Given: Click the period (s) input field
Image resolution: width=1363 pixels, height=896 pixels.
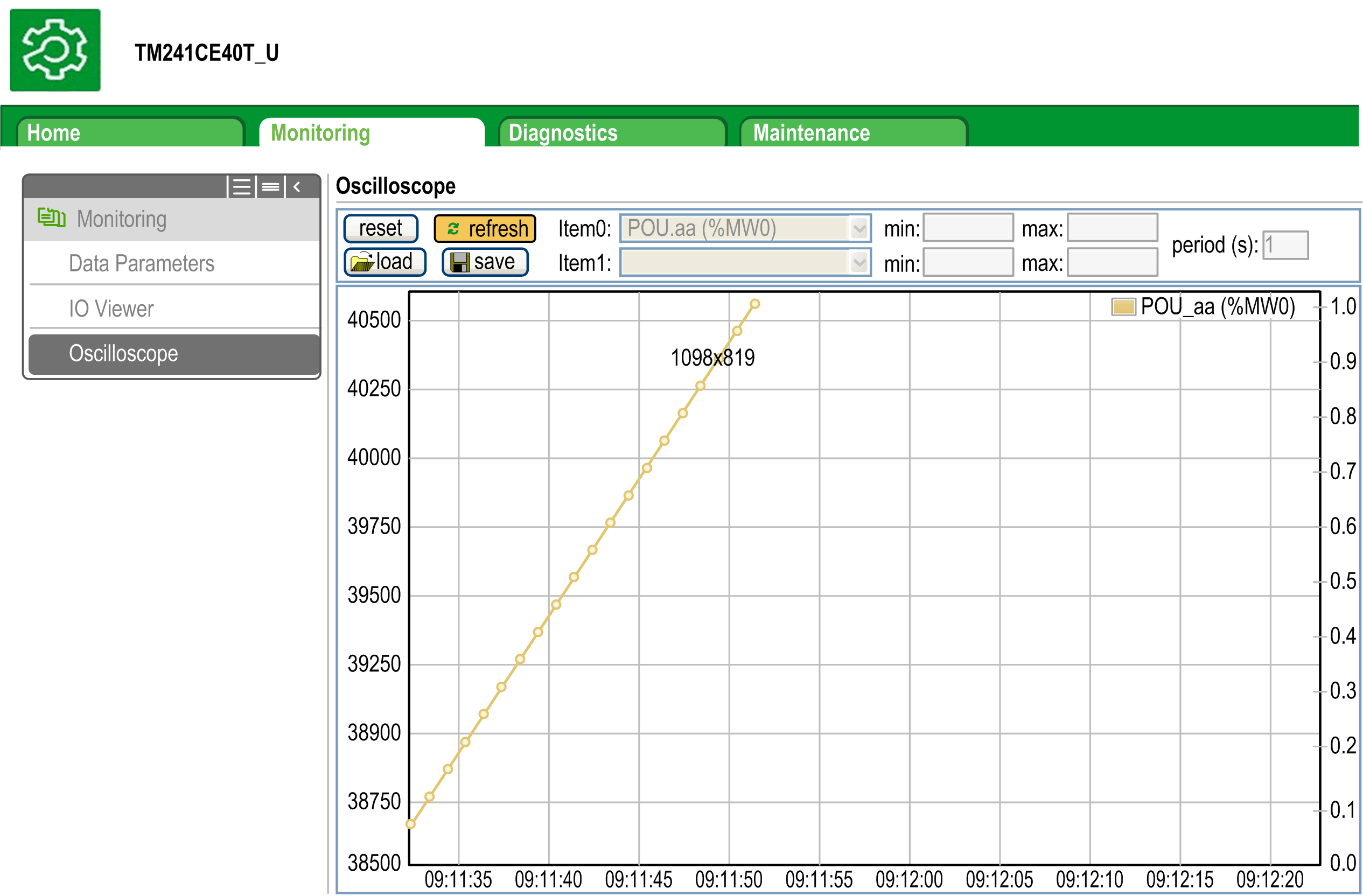Looking at the screenshot, I should 1285,246.
